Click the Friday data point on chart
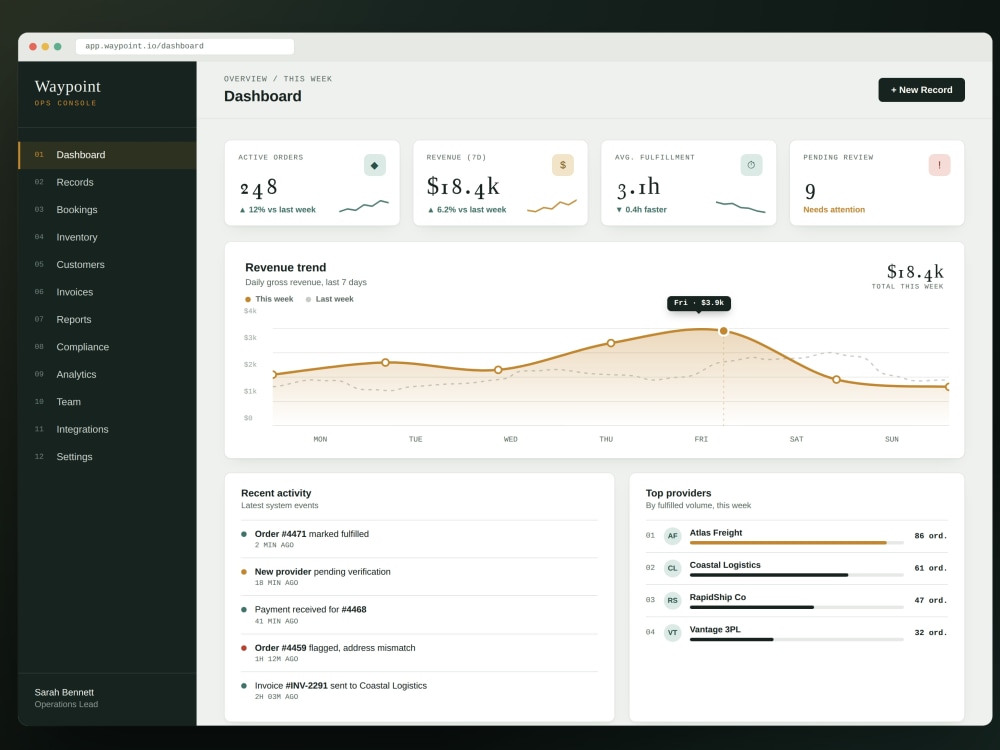The image size is (1000, 750). click(723, 331)
